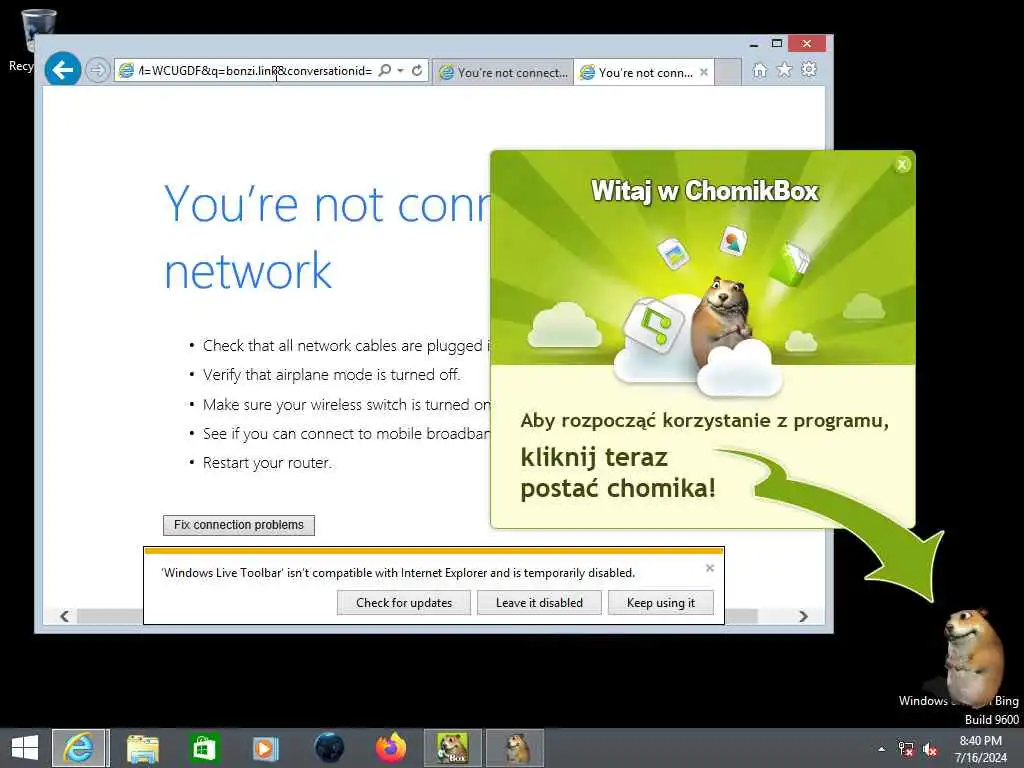1024x768 pixels.
Task: Close the active "You're not conn..." tab
Action: pyautogui.click(x=704, y=72)
